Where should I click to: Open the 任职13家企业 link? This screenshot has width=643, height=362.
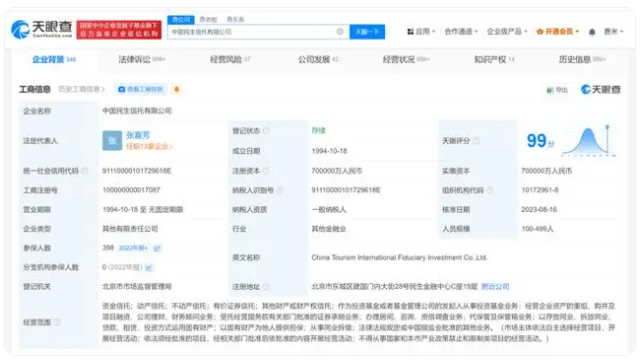click(x=149, y=146)
